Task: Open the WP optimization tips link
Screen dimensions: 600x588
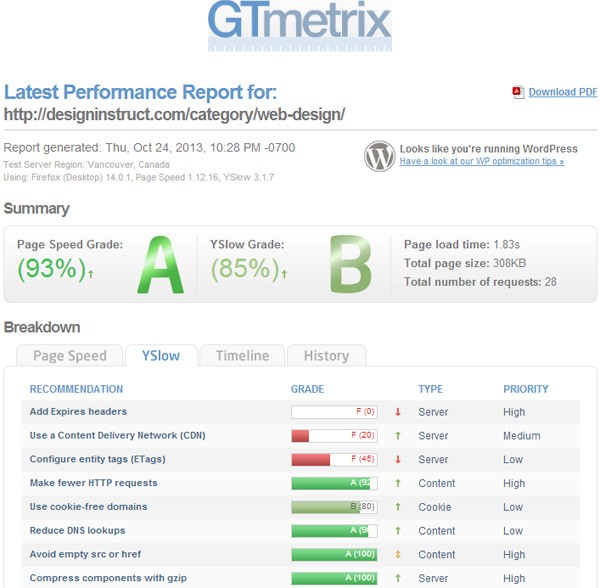Action: click(482, 161)
